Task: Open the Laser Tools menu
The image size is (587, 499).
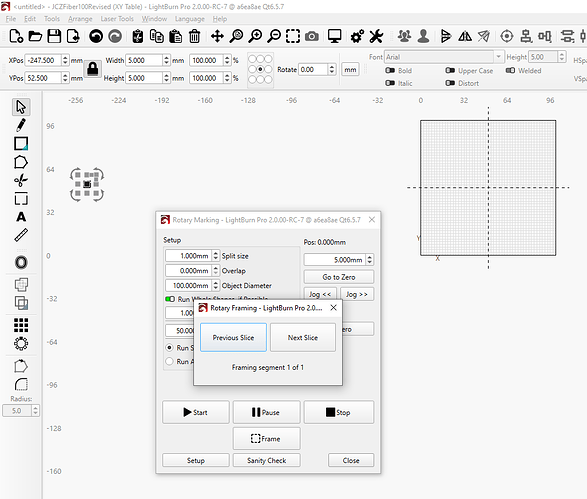Action: coord(117,19)
